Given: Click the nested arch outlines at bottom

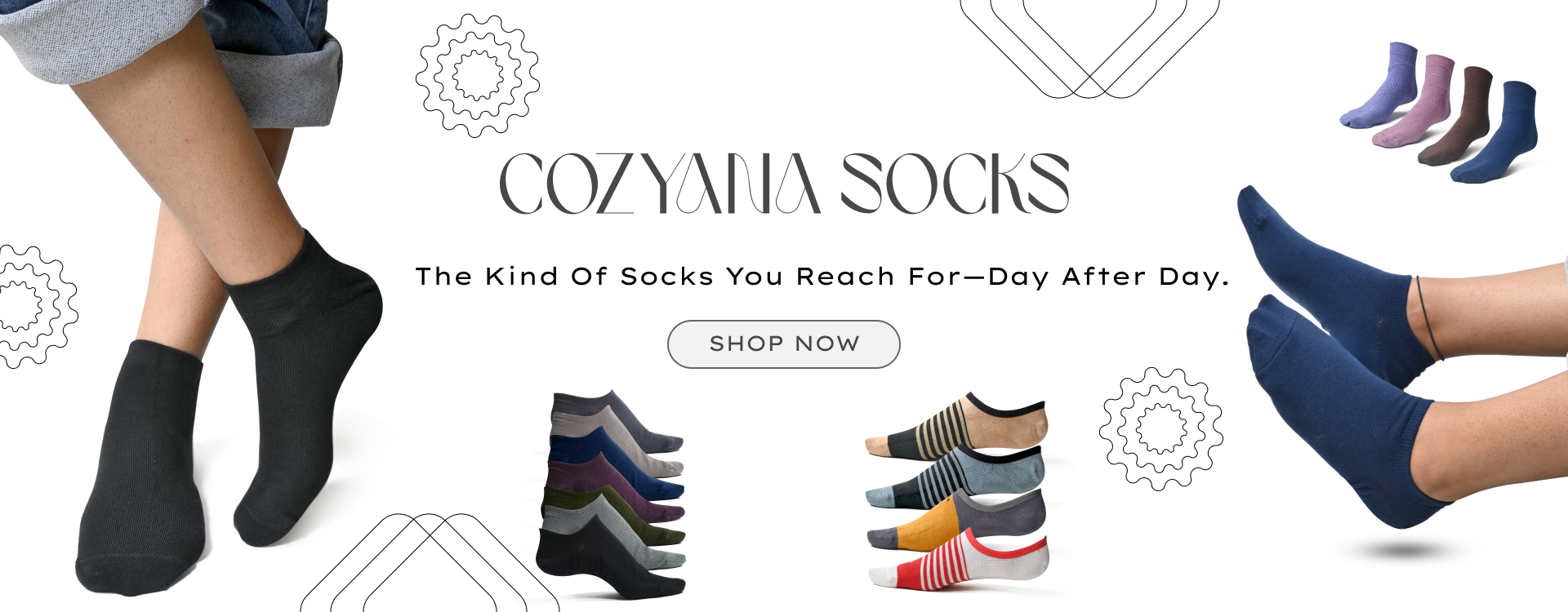Looking at the screenshot, I should [x=430, y=562].
